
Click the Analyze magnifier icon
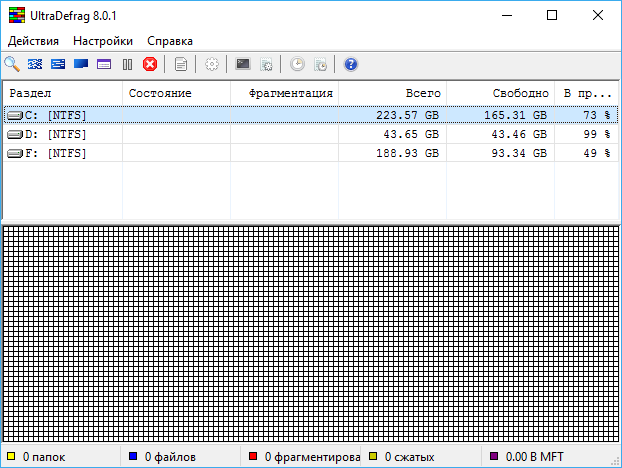pos(12,64)
